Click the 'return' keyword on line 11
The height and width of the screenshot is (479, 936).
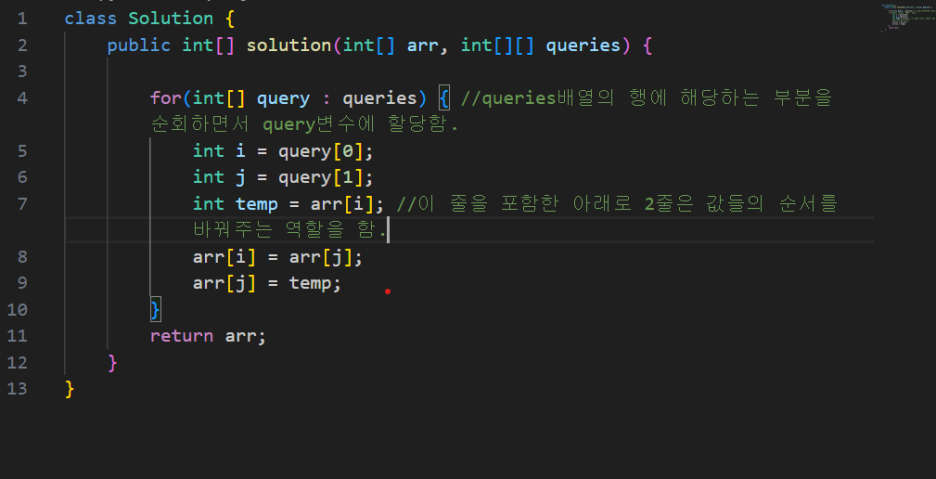coord(181,336)
